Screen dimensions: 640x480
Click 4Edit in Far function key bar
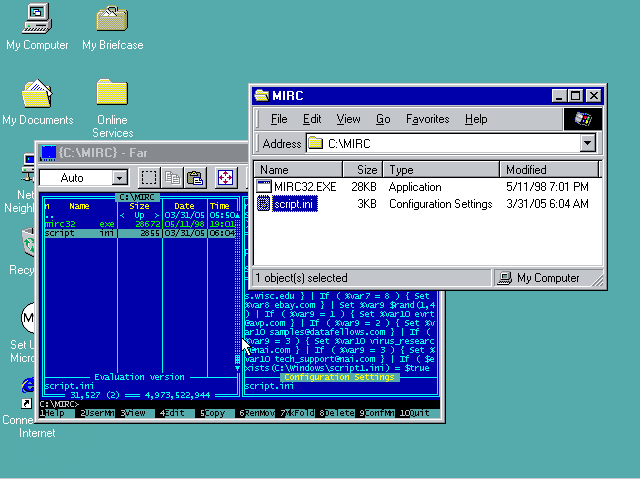(x=177, y=413)
